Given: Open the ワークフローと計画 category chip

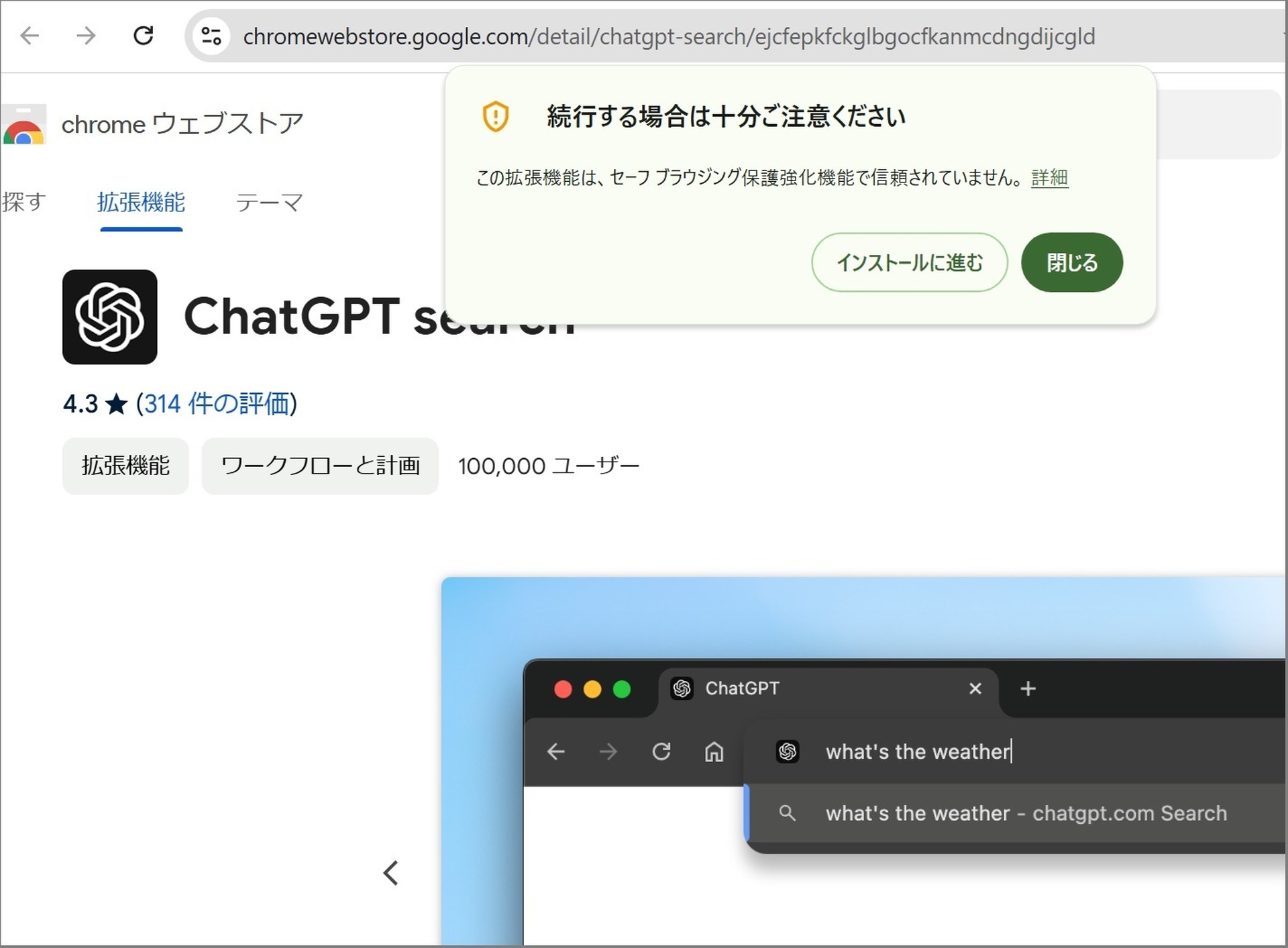Looking at the screenshot, I should pyautogui.click(x=320, y=466).
